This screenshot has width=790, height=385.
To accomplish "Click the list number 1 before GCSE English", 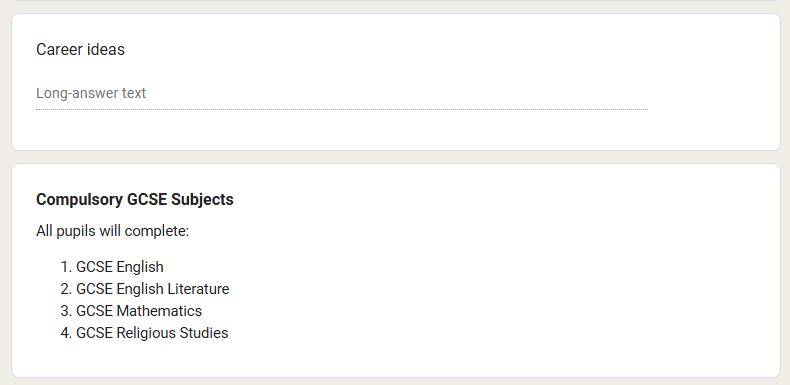I will click(x=66, y=267).
